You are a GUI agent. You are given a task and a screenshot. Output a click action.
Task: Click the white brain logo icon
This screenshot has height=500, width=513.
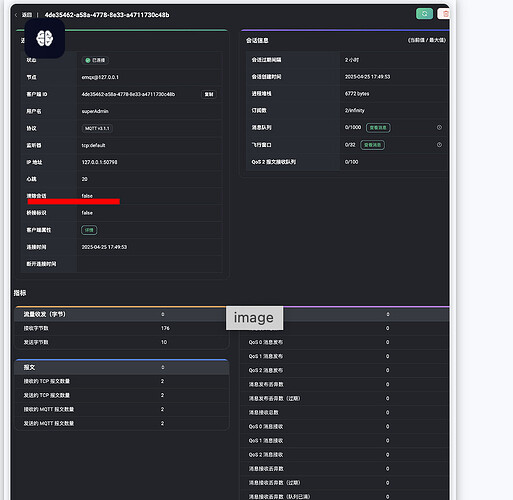pos(45,38)
